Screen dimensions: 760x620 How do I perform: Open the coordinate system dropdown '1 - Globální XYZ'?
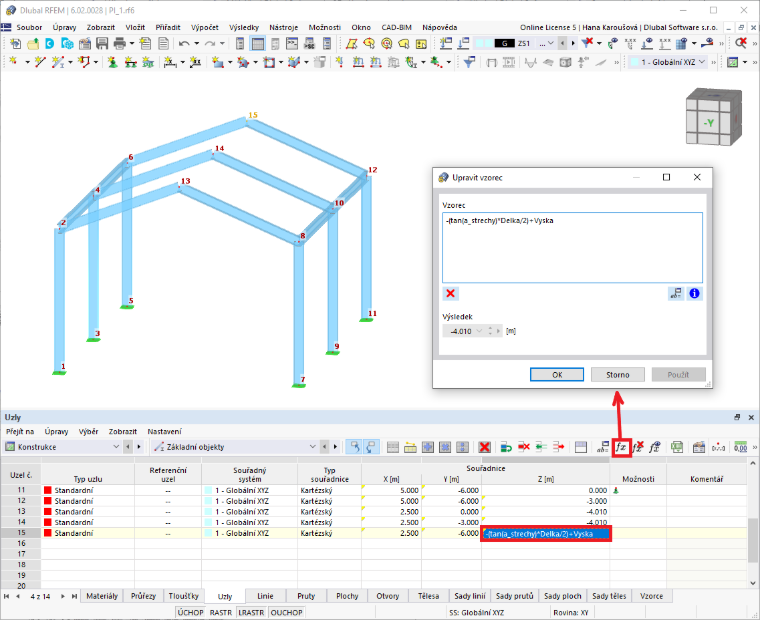668,62
